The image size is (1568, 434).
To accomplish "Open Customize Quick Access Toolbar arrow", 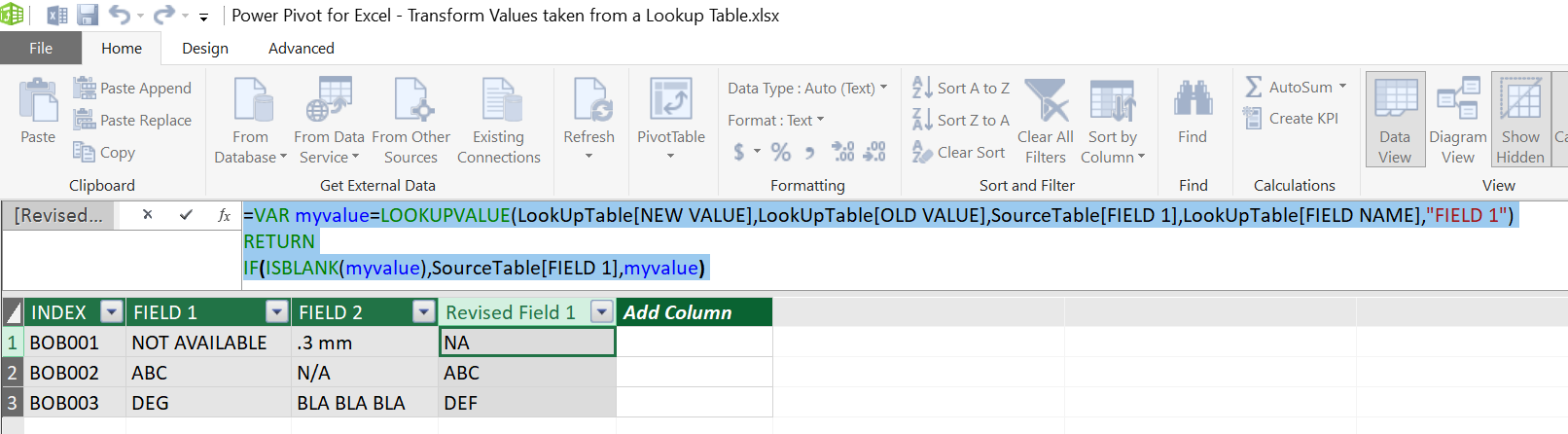I will coord(203,17).
